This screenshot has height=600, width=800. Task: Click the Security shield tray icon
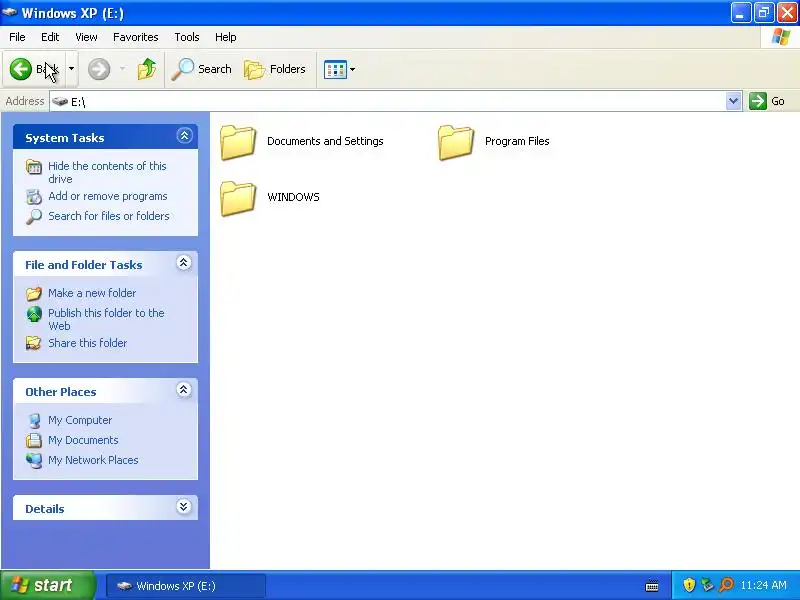point(689,585)
